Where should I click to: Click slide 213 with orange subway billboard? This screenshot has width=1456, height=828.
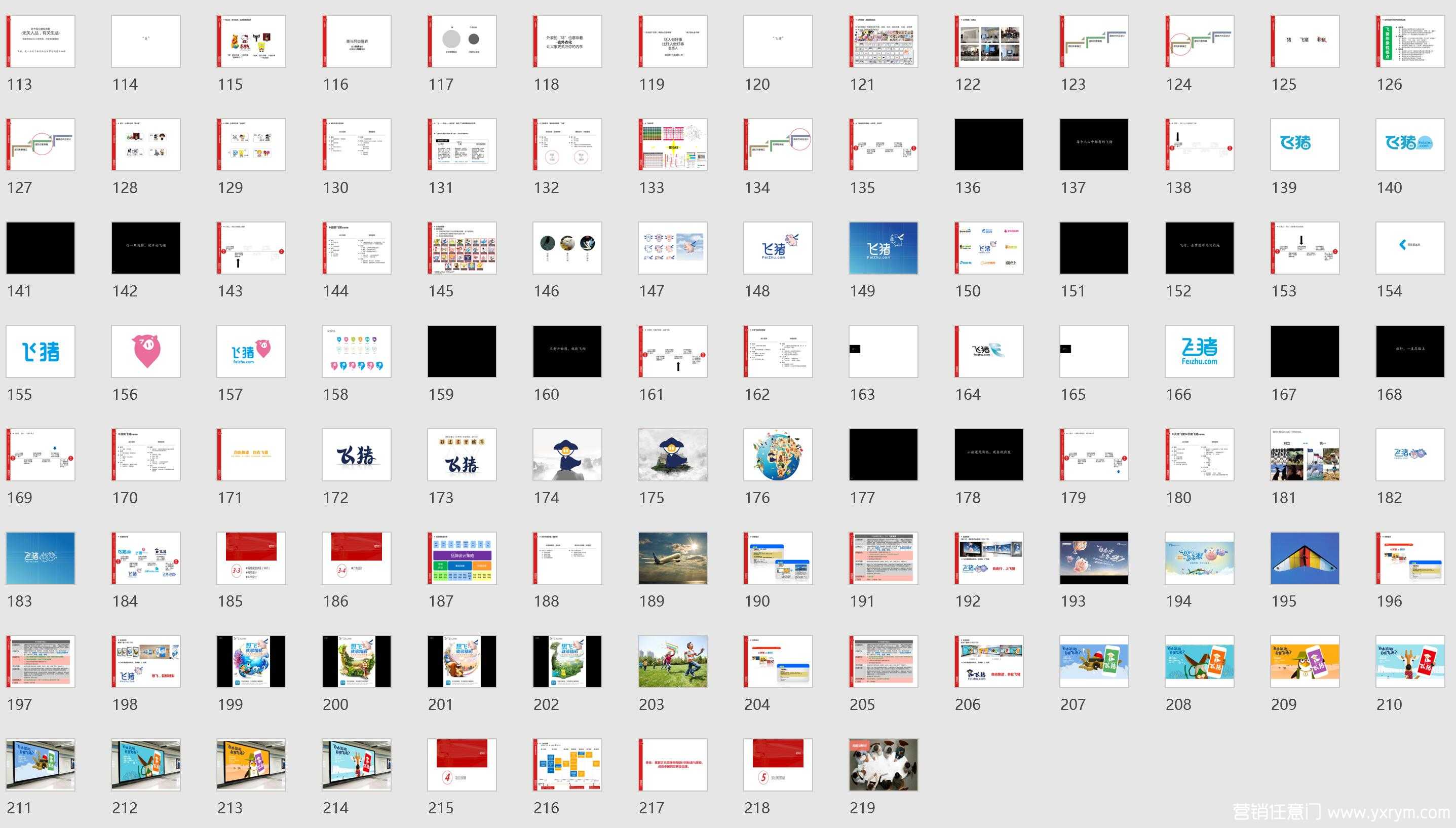[251, 765]
